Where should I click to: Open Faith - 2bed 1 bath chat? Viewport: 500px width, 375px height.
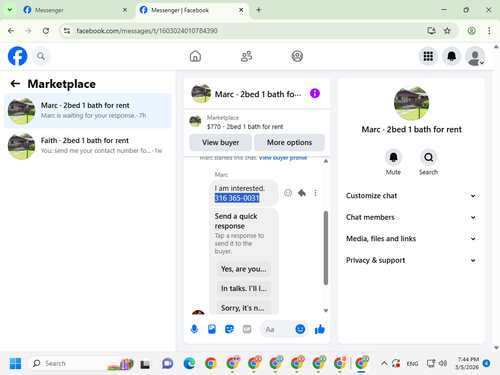pyautogui.click(x=88, y=146)
